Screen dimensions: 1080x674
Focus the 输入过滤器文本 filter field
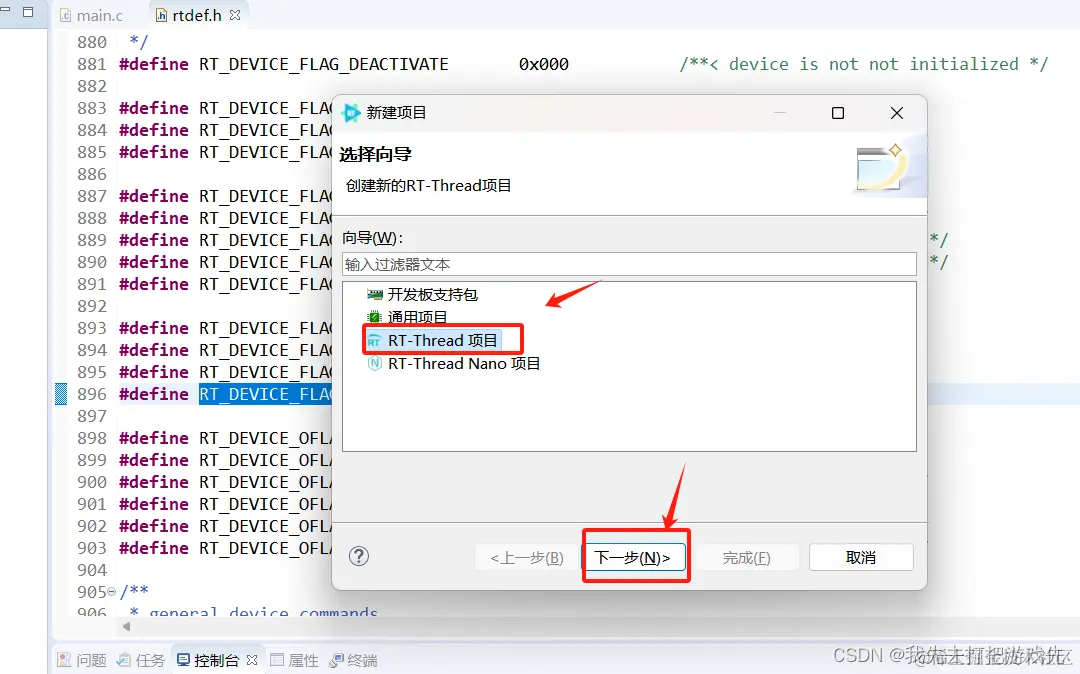[629, 264]
